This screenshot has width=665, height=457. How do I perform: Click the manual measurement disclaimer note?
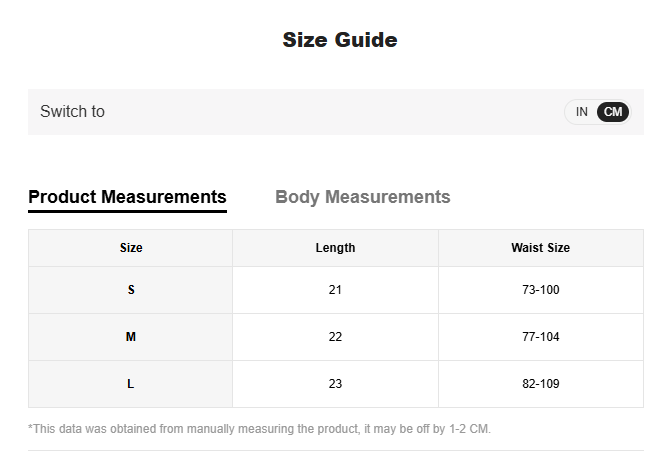(x=260, y=429)
